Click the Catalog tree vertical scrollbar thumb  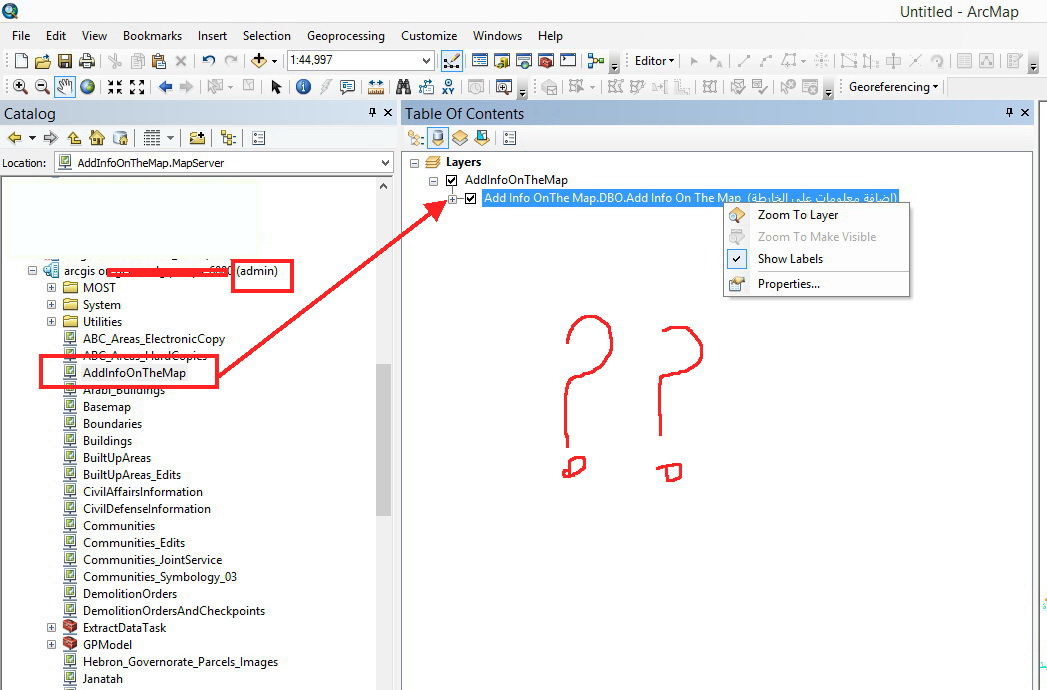[x=383, y=440]
